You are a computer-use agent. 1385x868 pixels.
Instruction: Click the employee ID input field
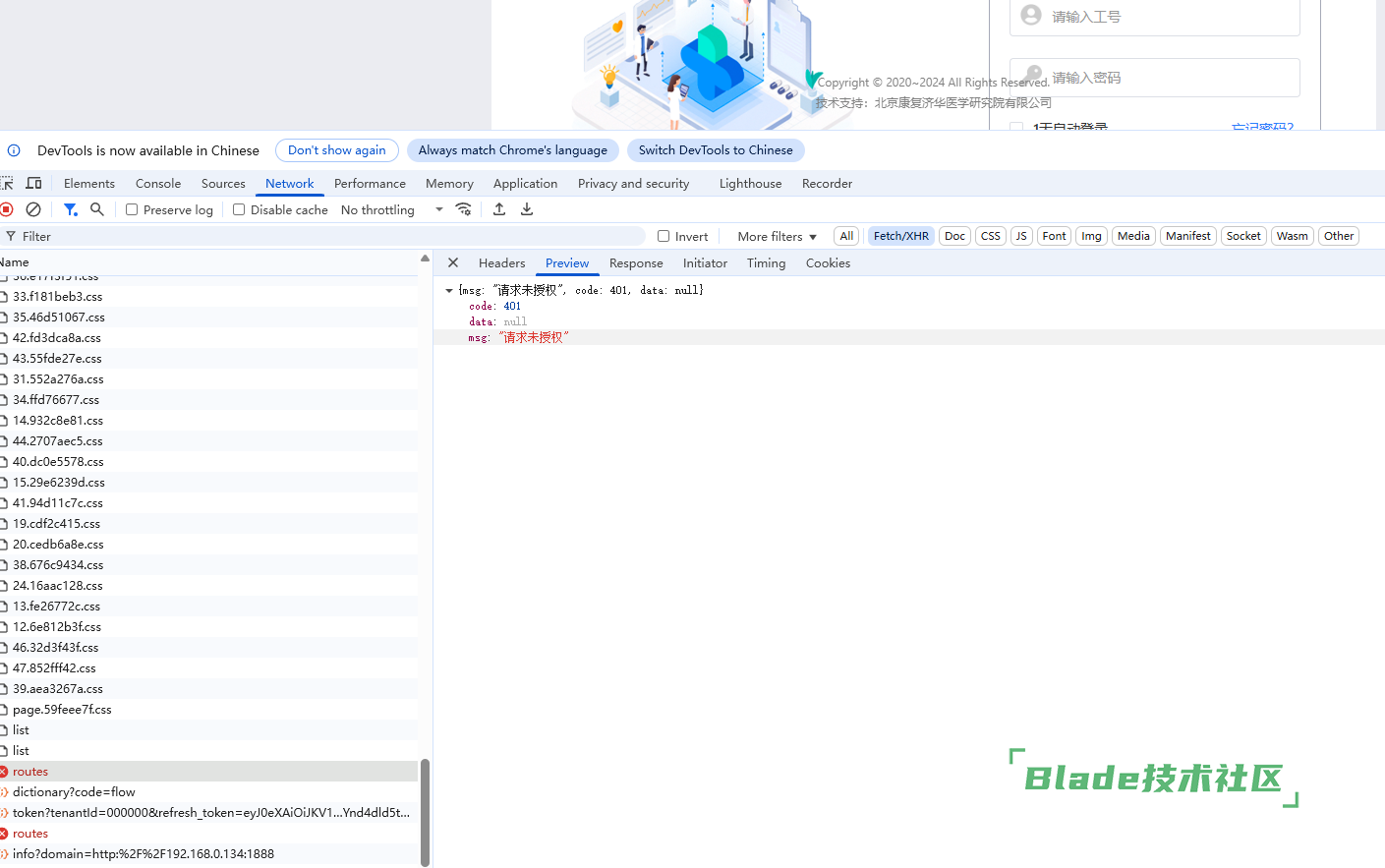1154,16
